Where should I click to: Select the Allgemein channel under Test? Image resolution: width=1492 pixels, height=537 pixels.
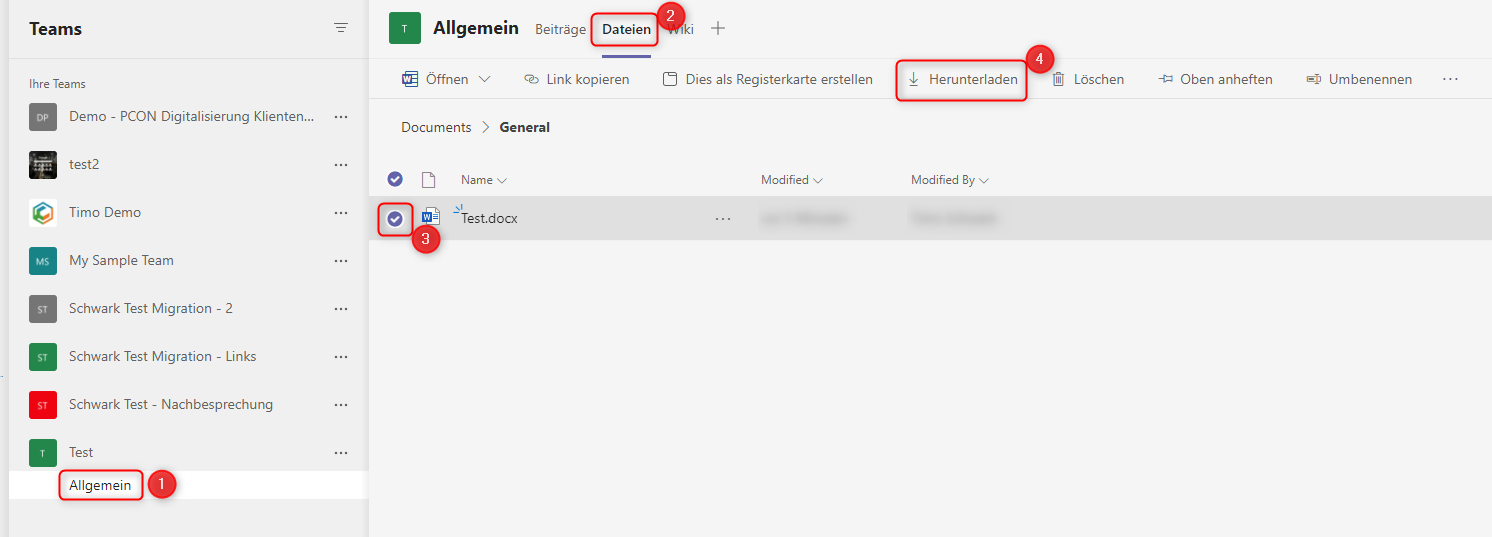[x=100, y=485]
